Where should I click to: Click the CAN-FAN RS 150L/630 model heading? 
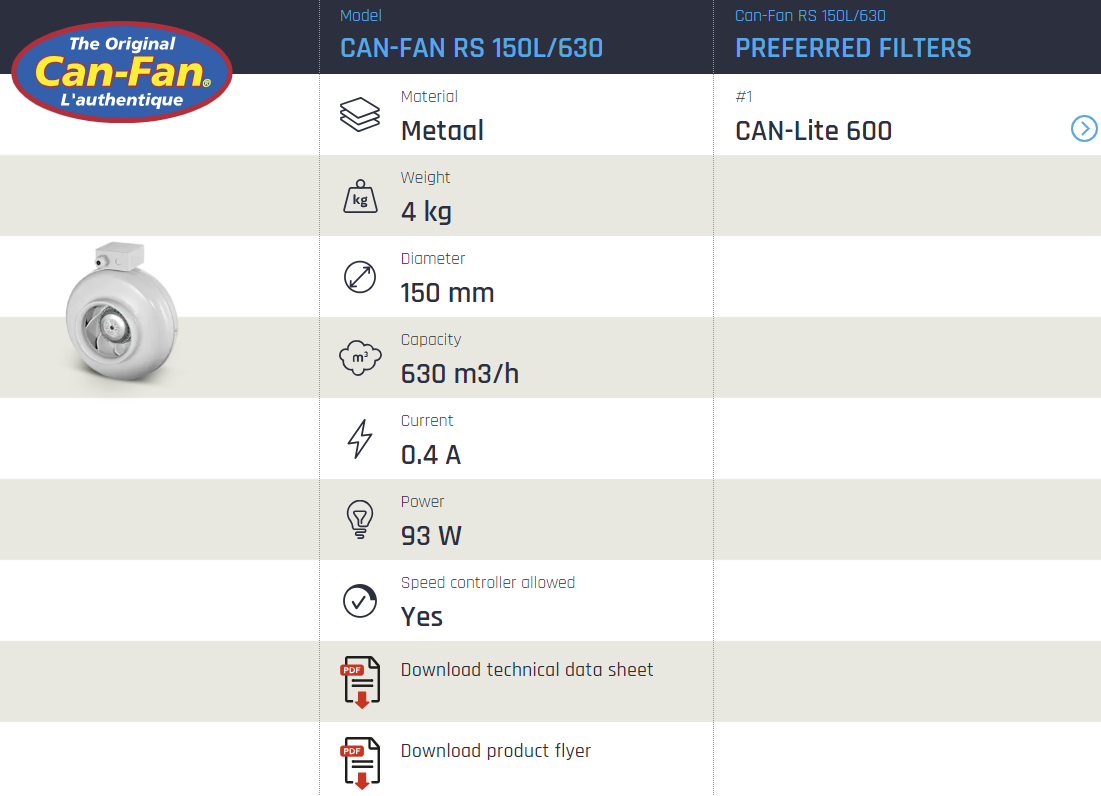click(471, 48)
